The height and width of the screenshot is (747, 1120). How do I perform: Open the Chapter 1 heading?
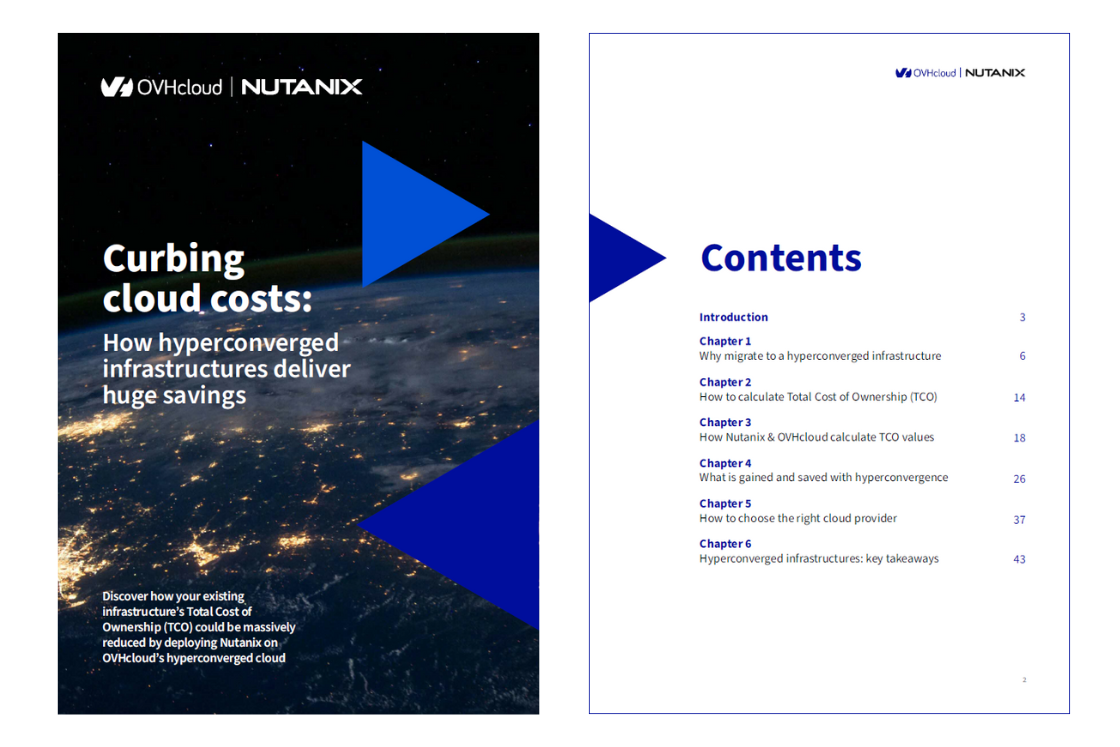tap(725, 341)
